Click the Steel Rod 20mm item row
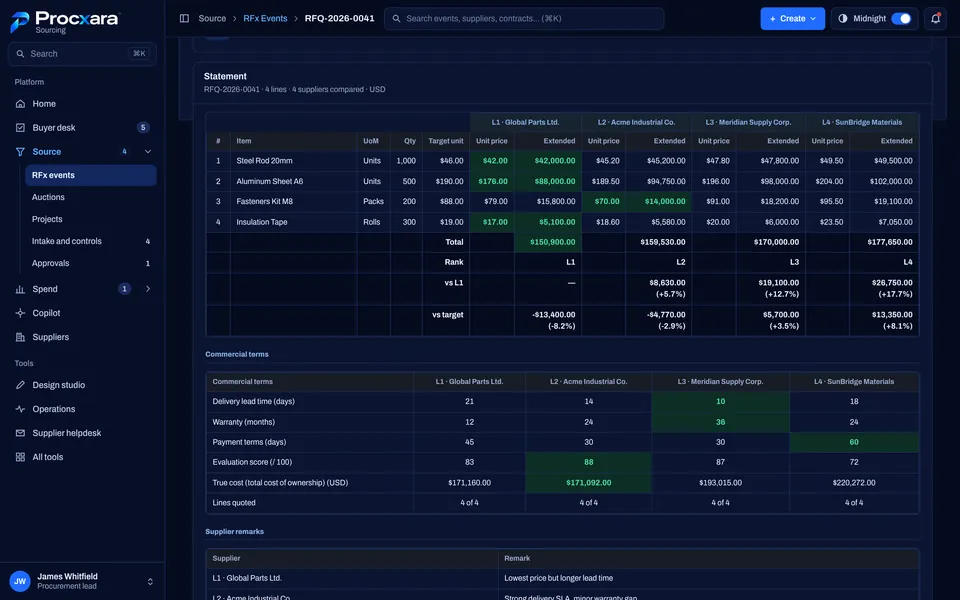 [562, 161]
